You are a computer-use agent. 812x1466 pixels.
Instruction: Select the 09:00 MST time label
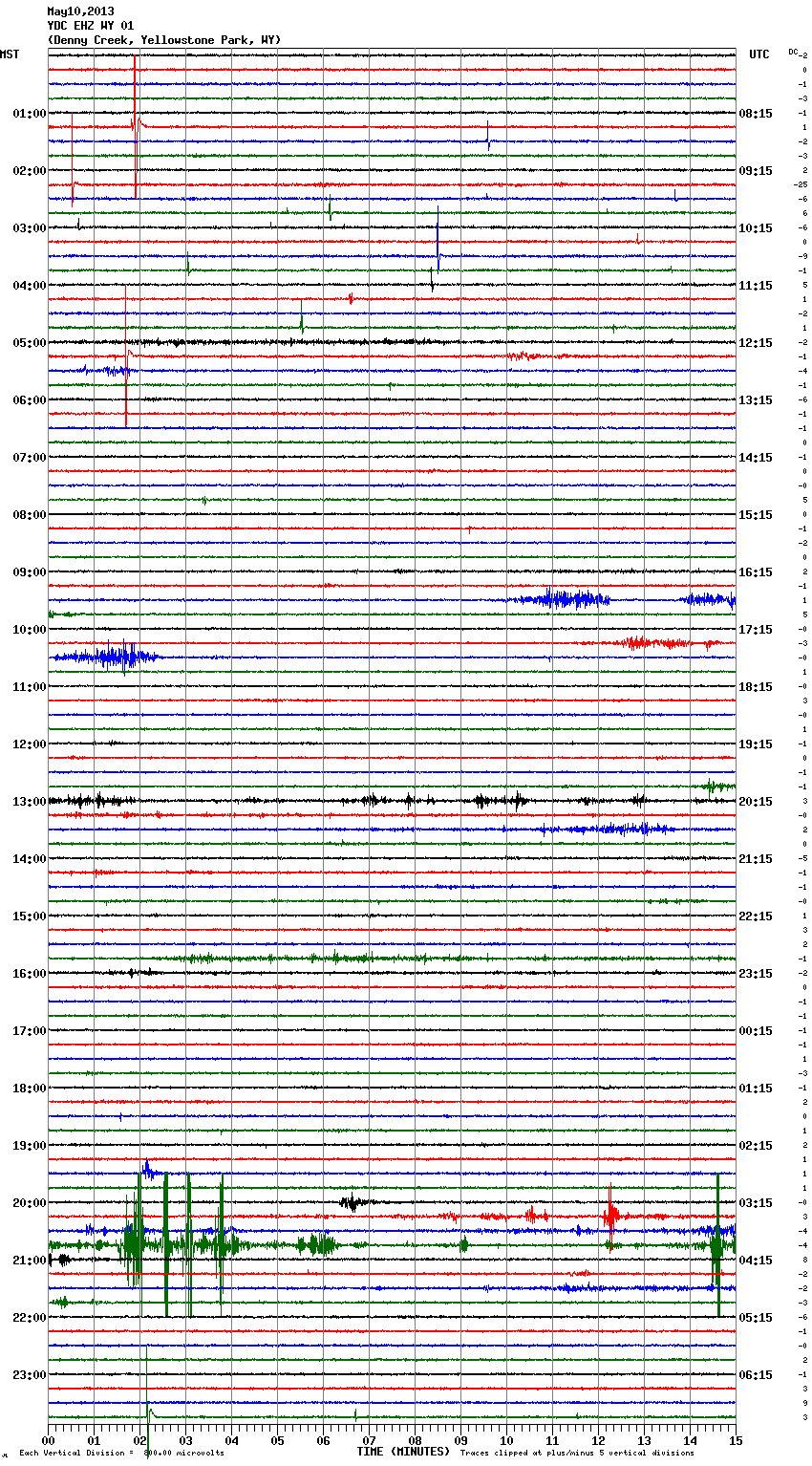(30, 572)
